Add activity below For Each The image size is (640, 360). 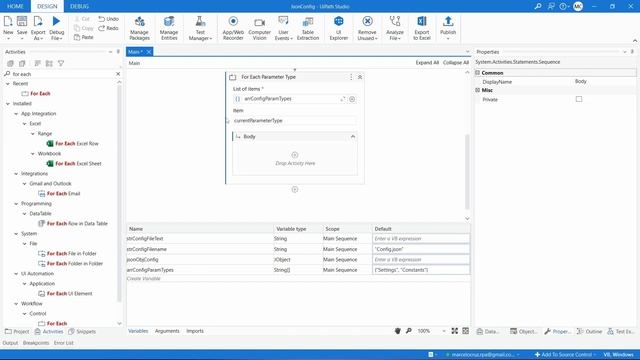[x=295, y=189]
